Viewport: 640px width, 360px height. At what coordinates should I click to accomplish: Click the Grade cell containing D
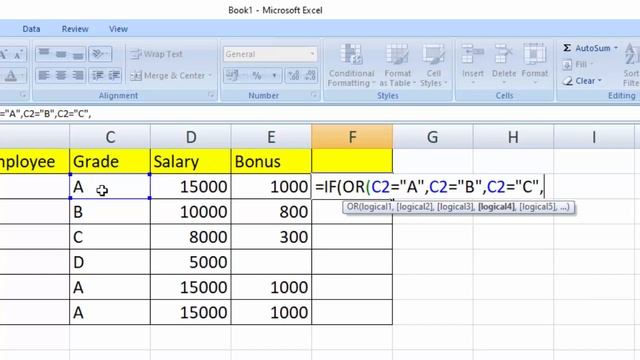click(110, 262)
